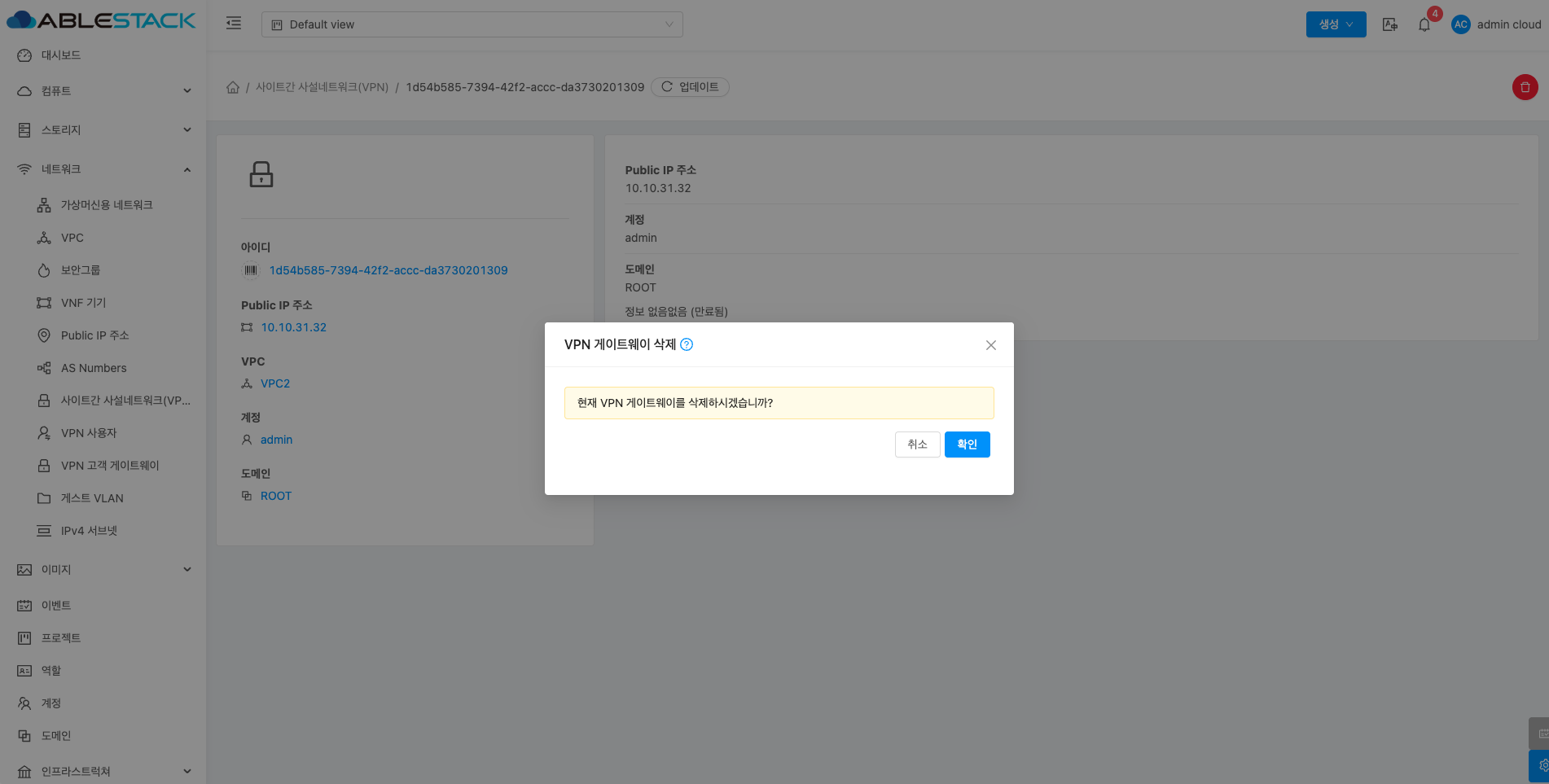Image resolution: width=1549 pixels, height=784 pixels.
Task: Close the VPN 게이트웨이 삭제 dialog
Action: click(x=991, y=345)
